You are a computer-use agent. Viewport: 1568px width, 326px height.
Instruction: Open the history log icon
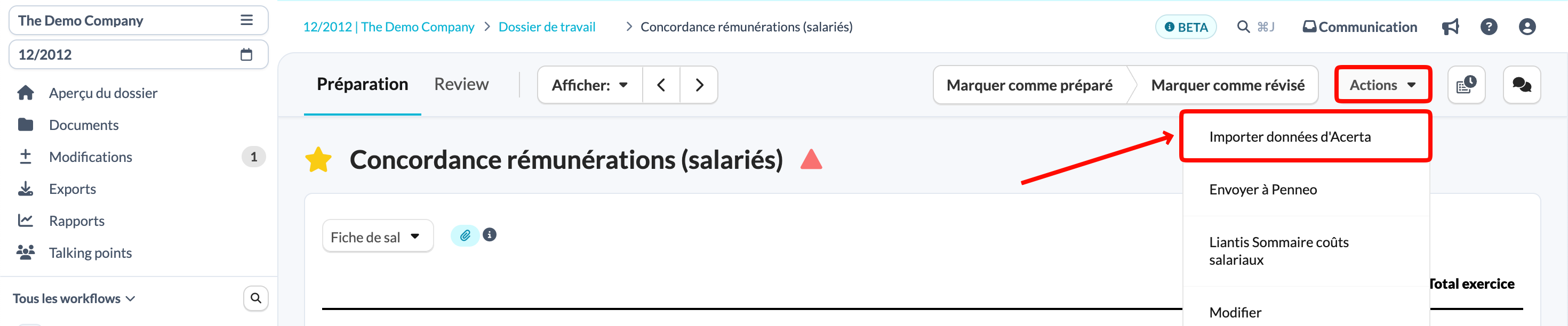click(1466, 85)
